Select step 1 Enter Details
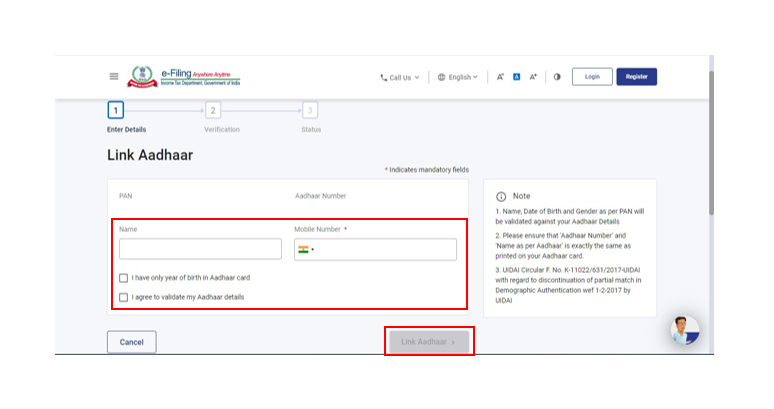The height and width of the screenshot is (409, 774). 115,110
